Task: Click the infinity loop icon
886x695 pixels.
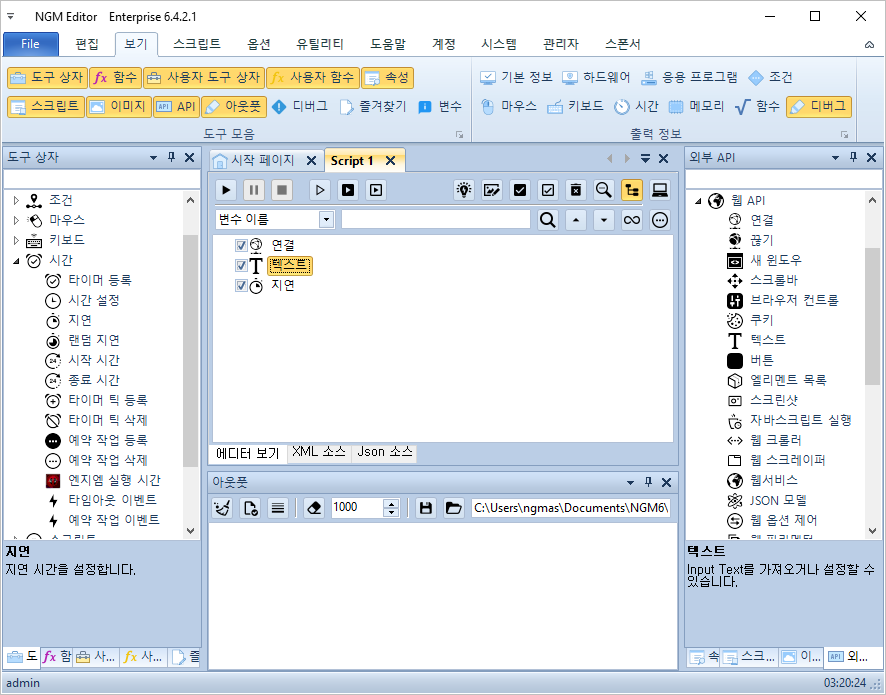Action: point(632,220)
